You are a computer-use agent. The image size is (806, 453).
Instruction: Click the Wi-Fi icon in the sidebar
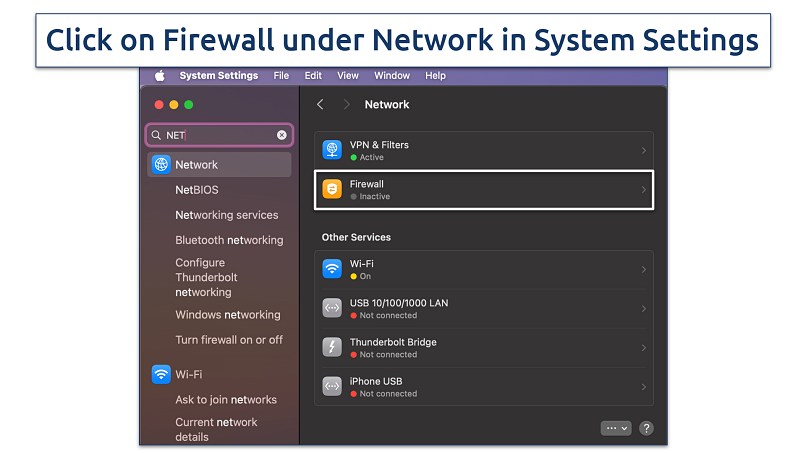click(x=161, y=374)
